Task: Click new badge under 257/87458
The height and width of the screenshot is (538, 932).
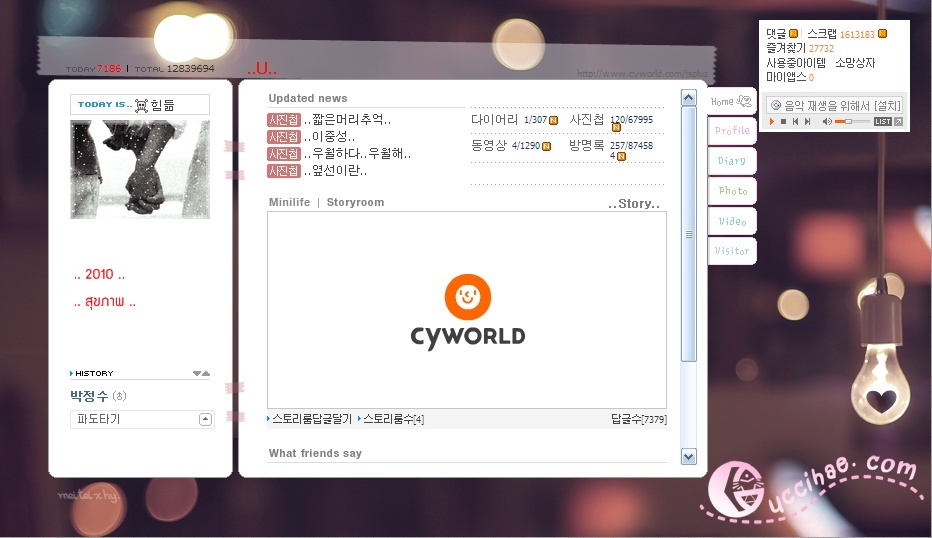Action: [621, 156]
